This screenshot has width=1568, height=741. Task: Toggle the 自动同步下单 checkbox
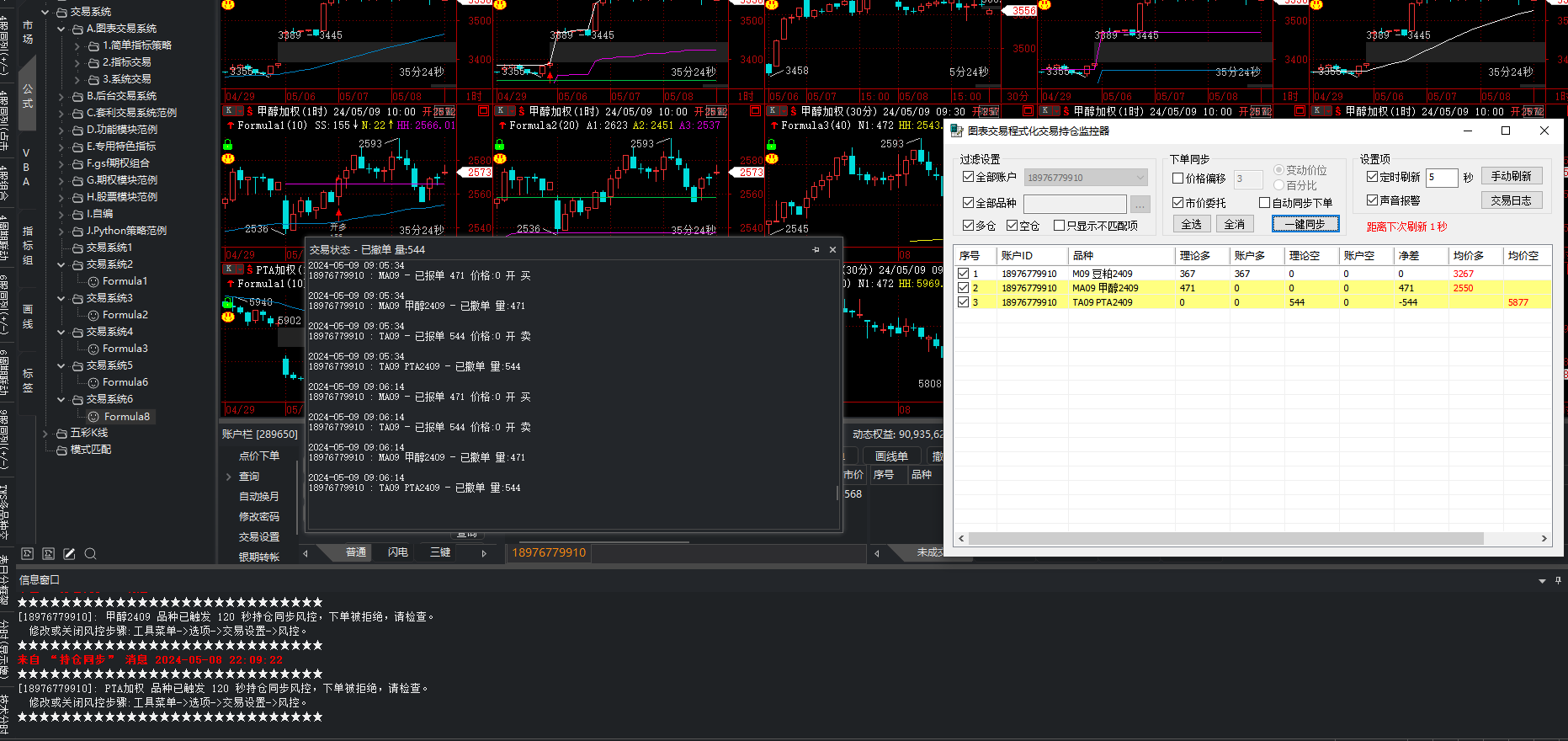[1264, 203]
